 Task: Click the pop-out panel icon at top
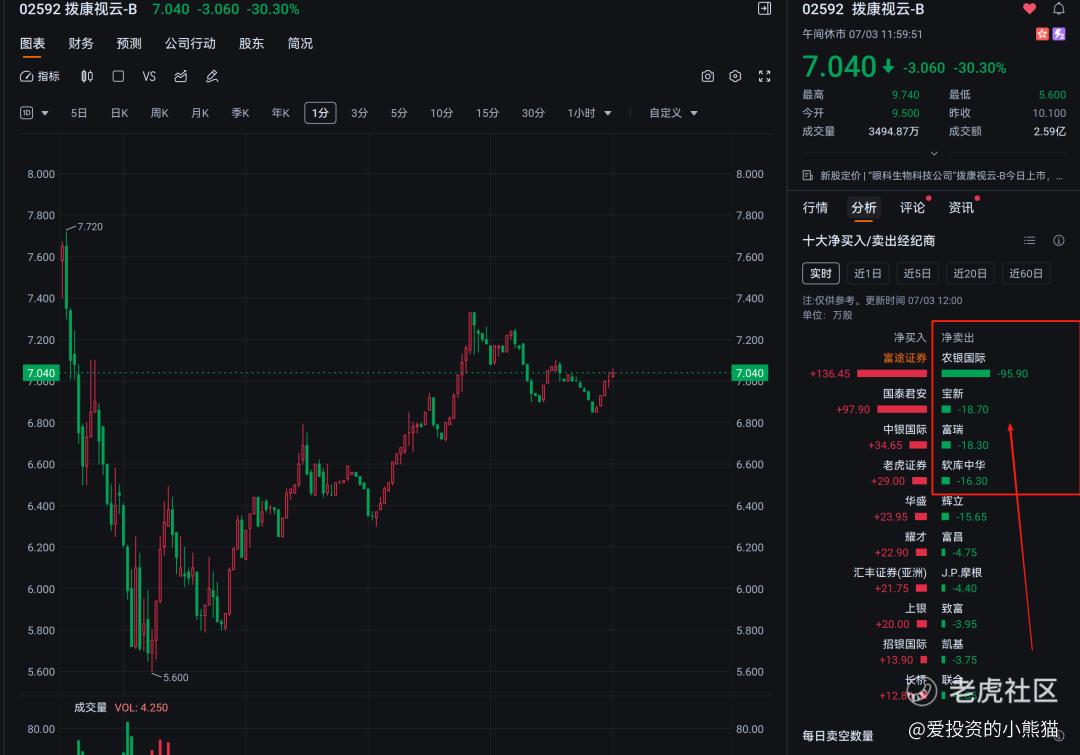pos(765,8)
